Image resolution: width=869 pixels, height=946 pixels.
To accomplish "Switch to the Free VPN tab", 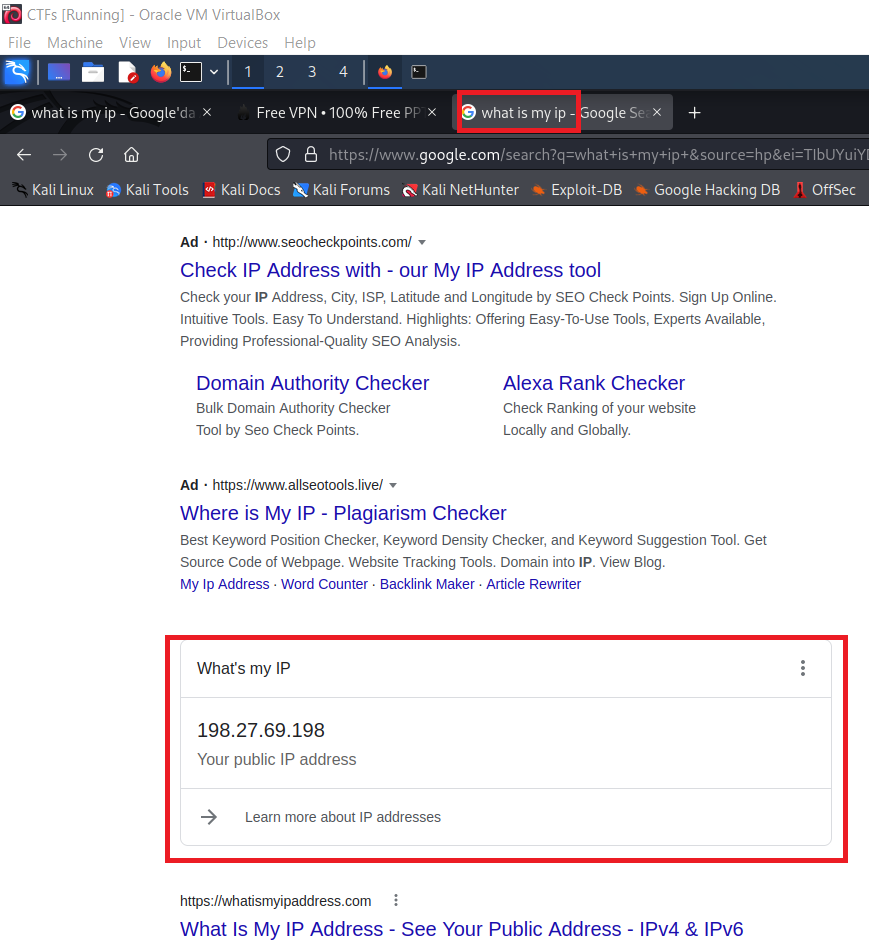I will (340, 113).
